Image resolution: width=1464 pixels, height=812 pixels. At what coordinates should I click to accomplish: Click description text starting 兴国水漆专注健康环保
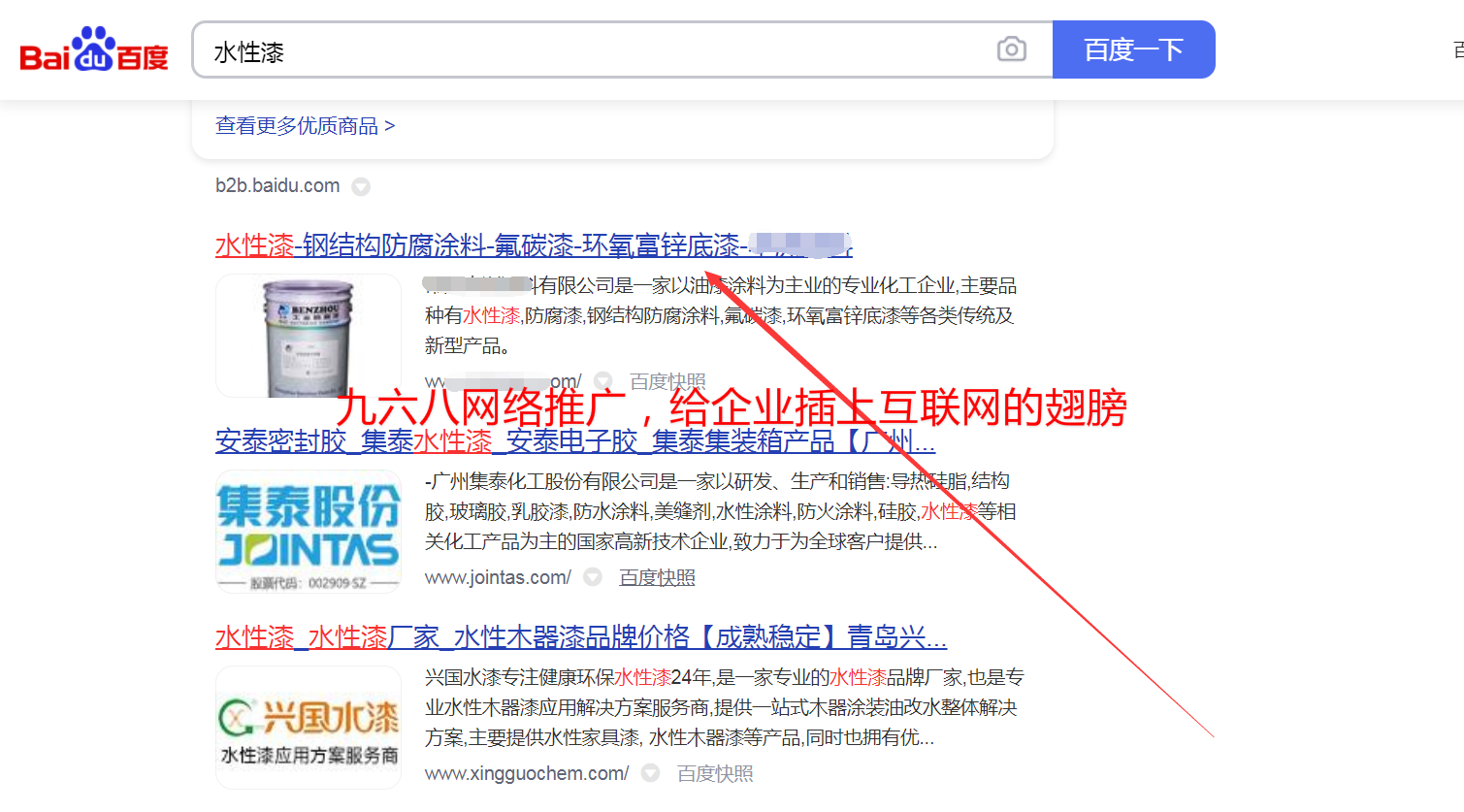(724, 707)
